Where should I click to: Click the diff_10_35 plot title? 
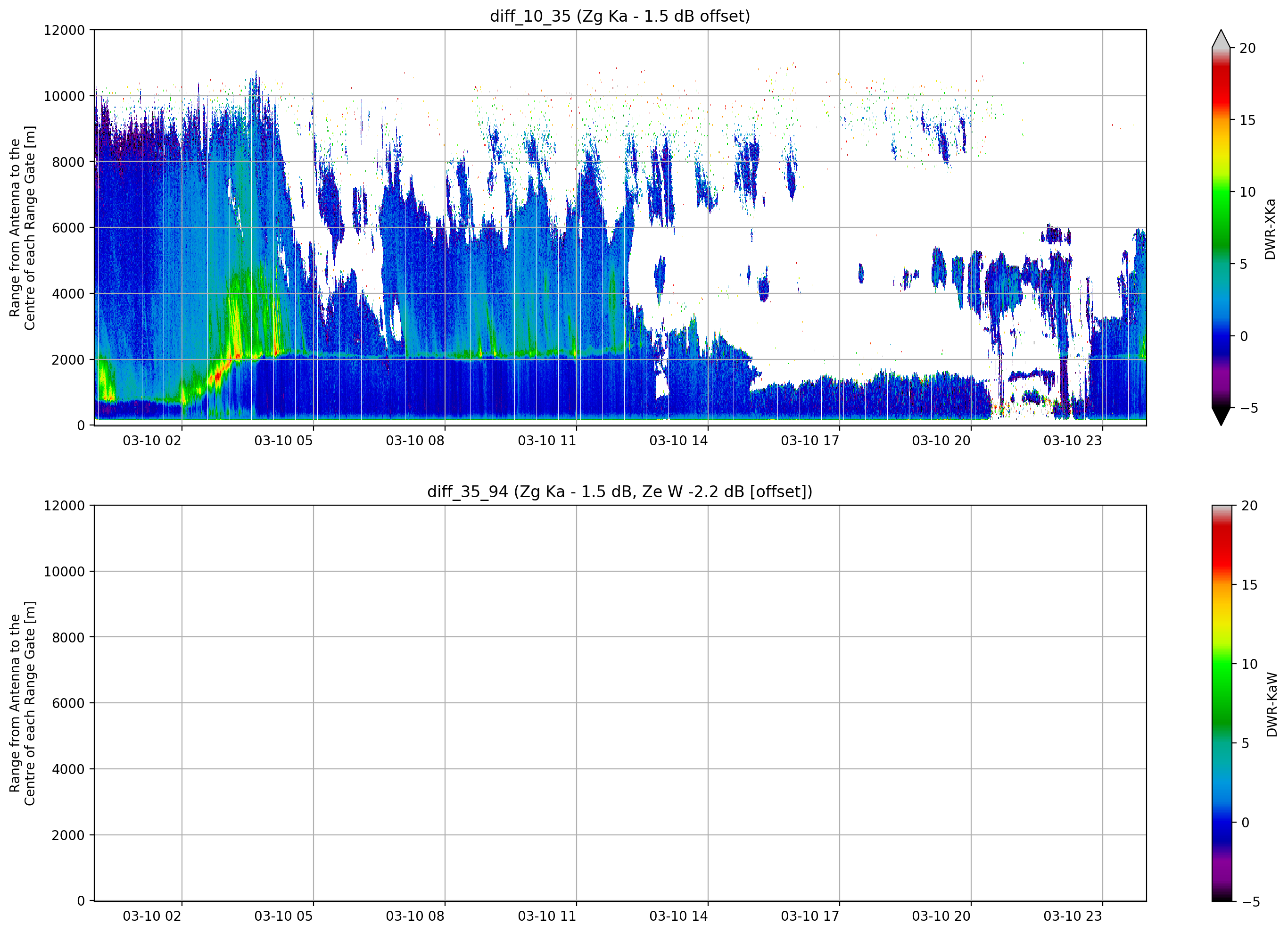(x=619, y=16)
